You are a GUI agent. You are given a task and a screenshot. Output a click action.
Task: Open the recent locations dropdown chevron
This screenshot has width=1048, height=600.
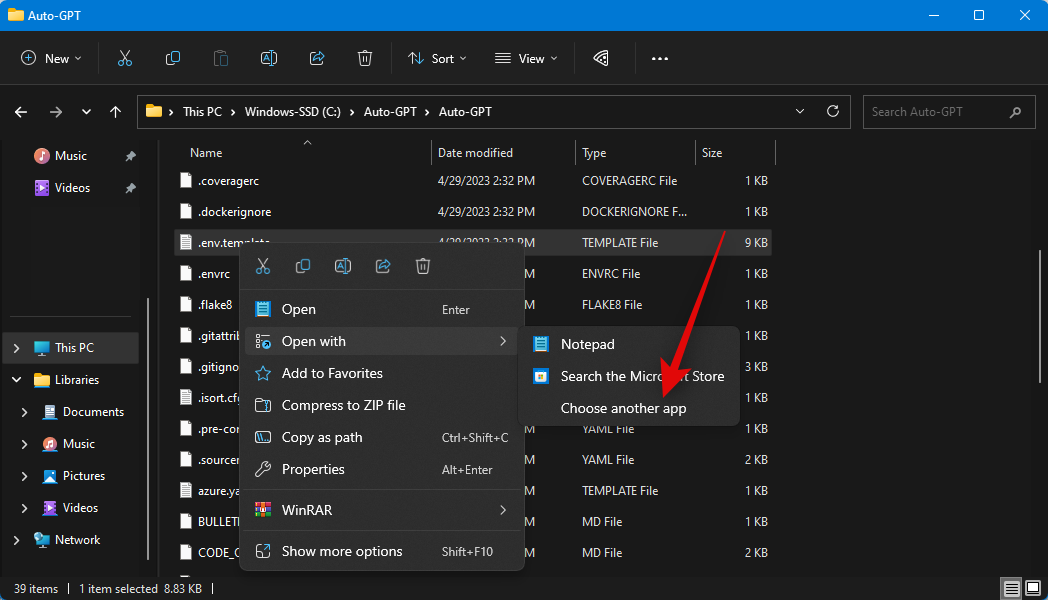(86, 112)
